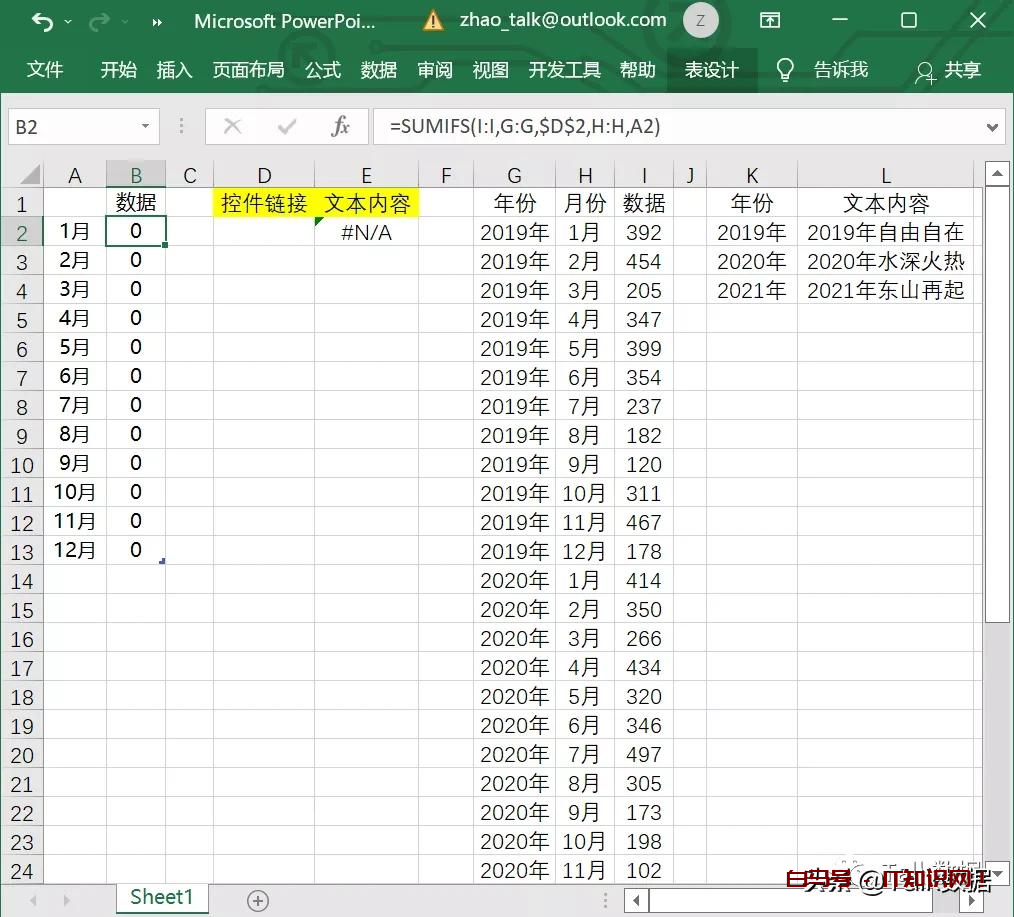Image resolution: width=1014 pixels, height=917 pixels.
Task: Click the ribbon display options icon
Action: 770,20
